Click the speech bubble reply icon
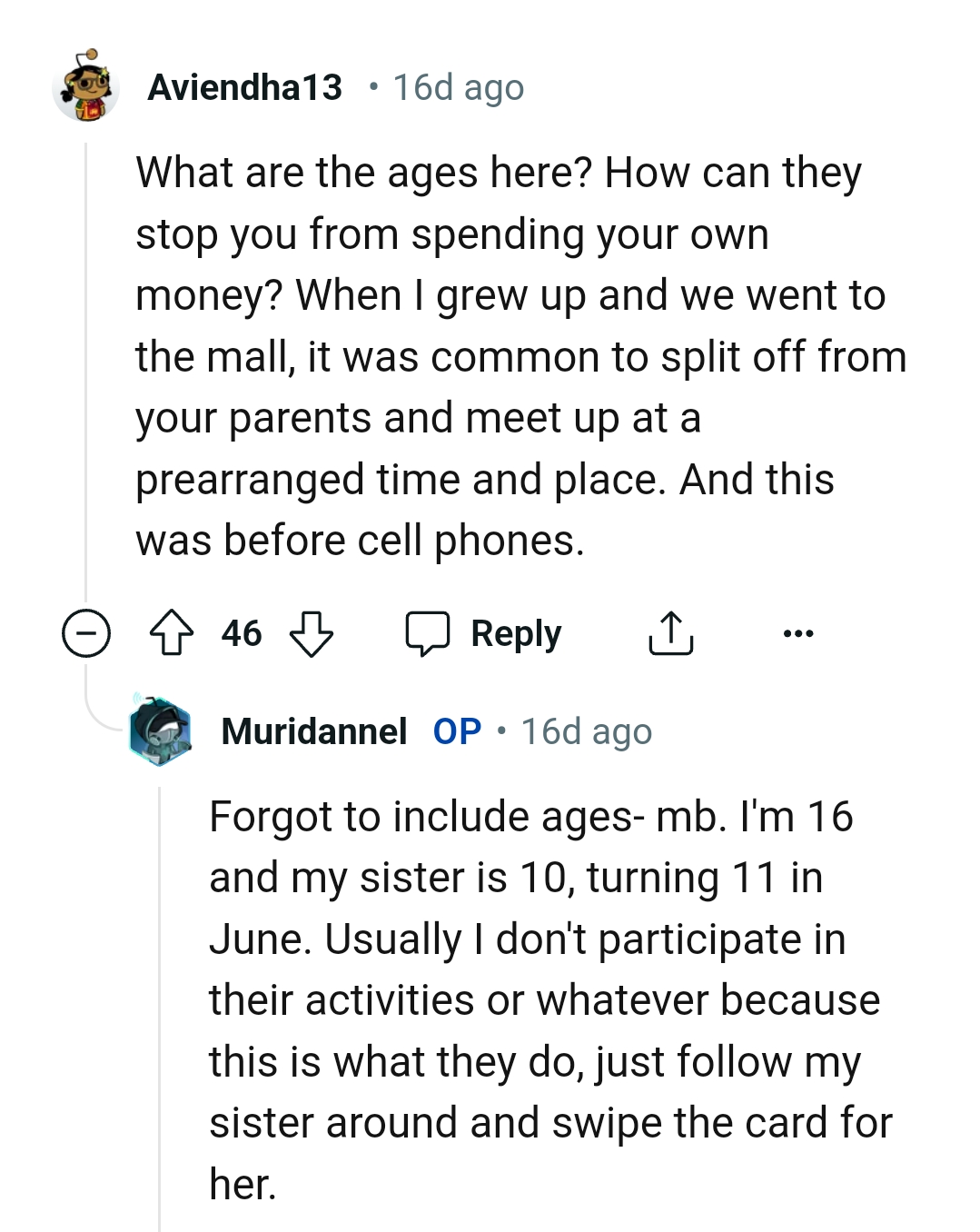 coord(428,633)
